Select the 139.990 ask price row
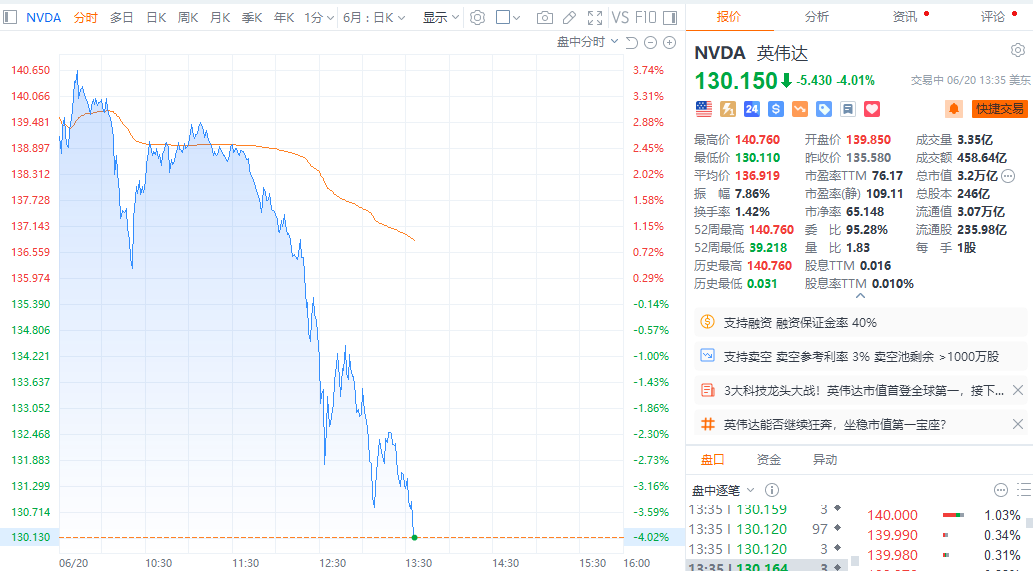 click(x=944, y=535)
